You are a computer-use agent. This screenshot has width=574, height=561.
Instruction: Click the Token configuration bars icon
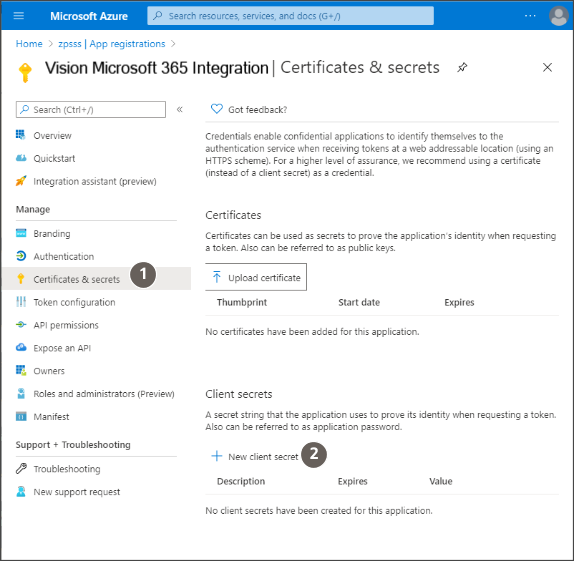(21, 302)
